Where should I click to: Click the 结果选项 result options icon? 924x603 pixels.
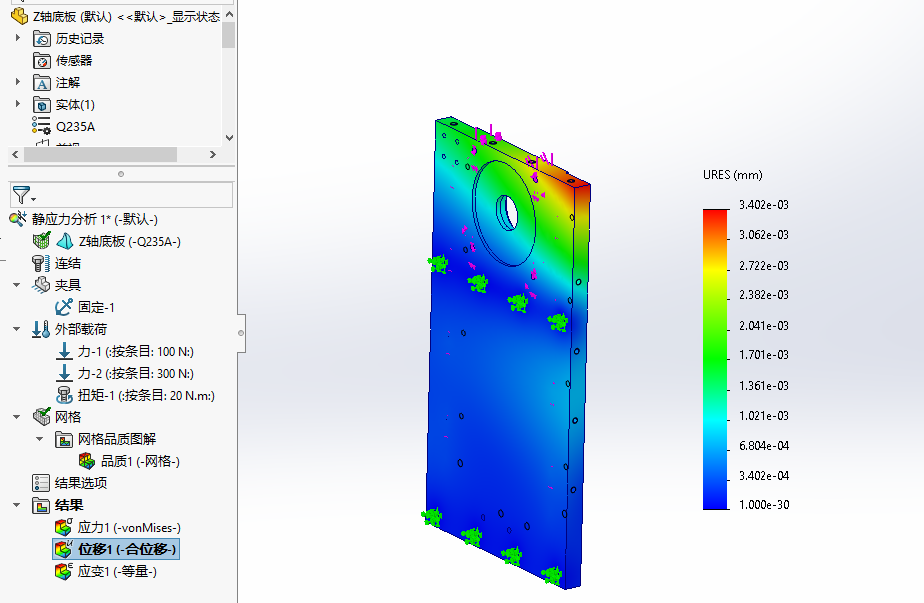coord(41,483)
